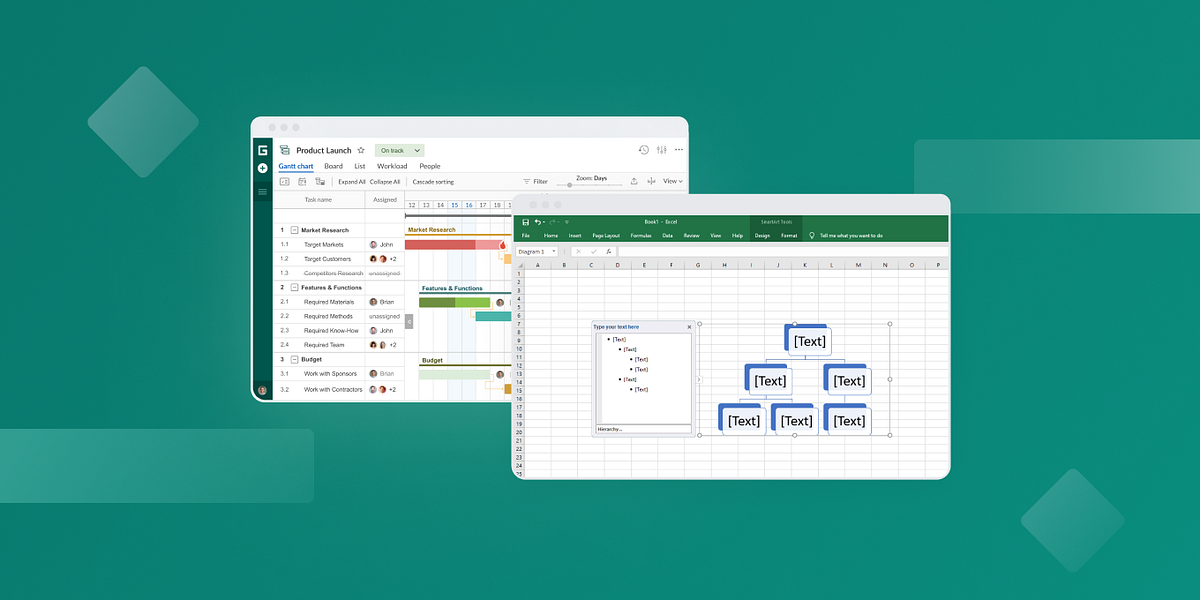Screen dimensions: 1200x600
Task: Click the plus icon to add new project
Action: click(x=262, y=168)
